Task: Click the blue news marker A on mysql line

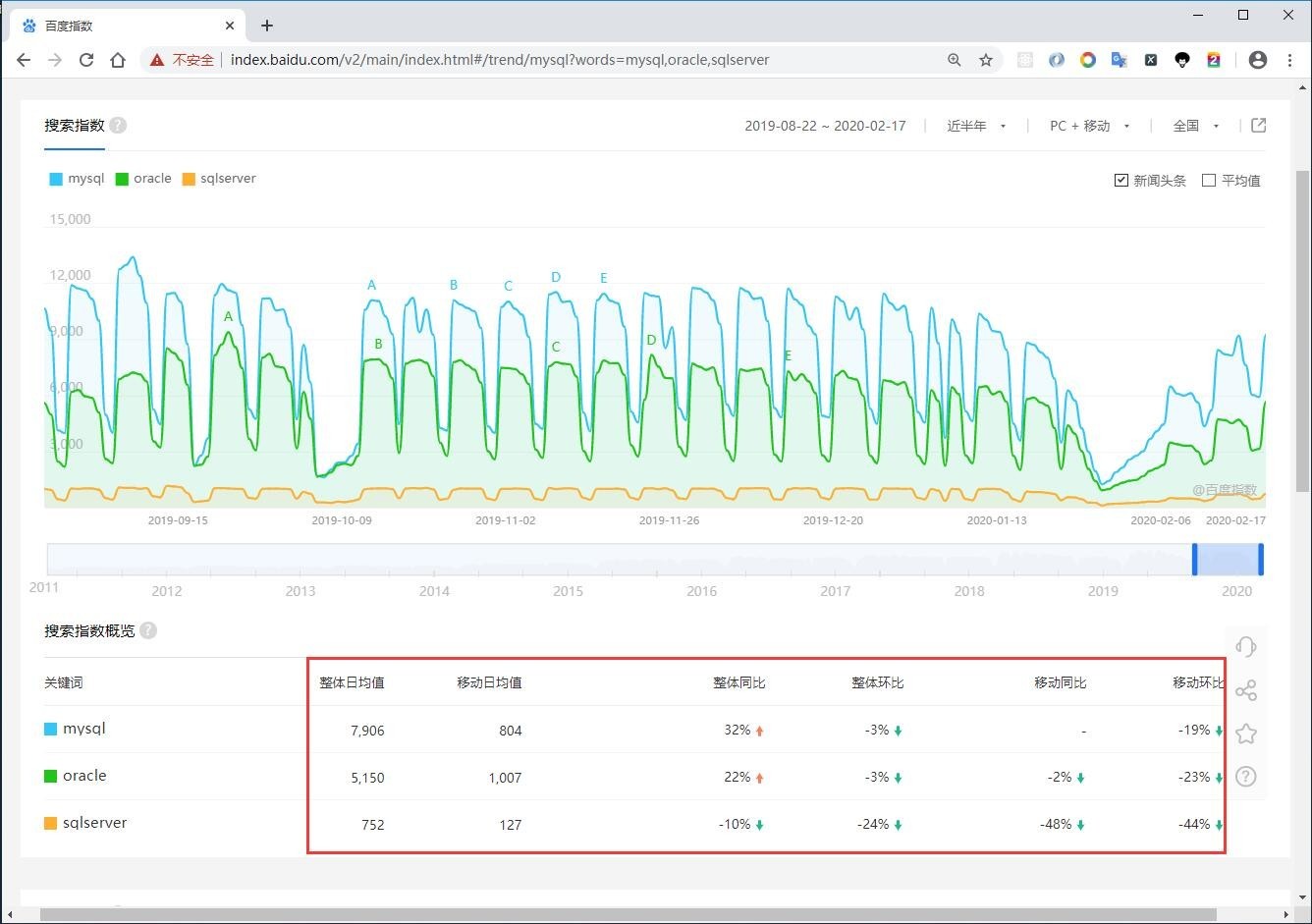Action: coord(371,286)
